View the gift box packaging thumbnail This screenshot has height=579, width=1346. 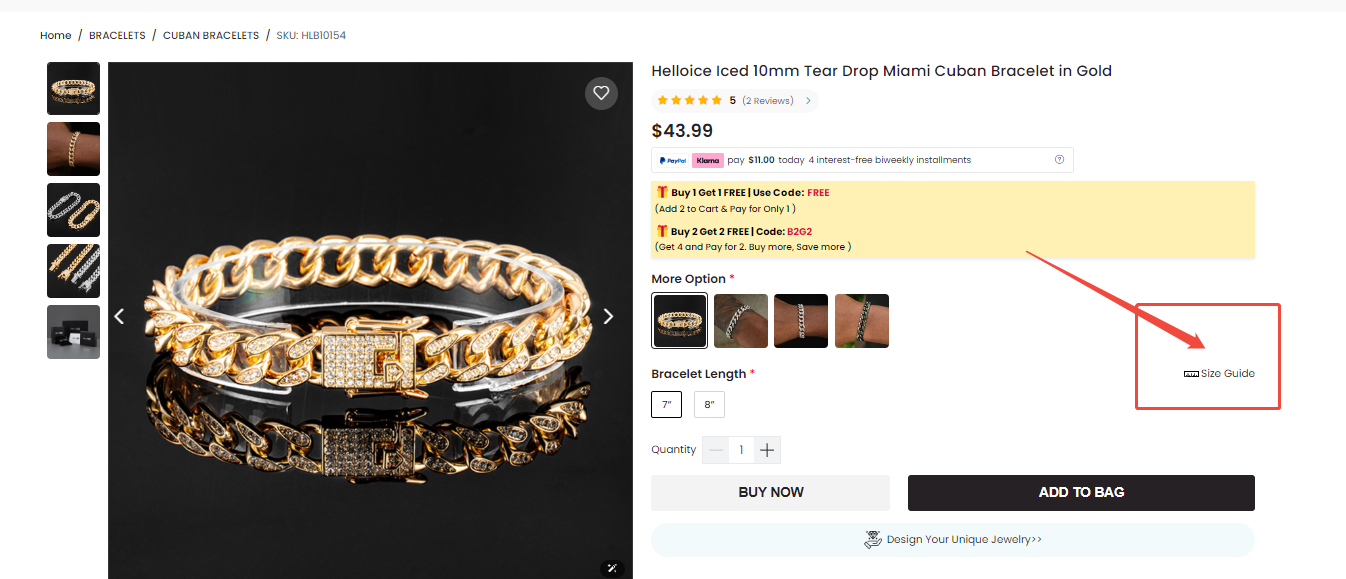point(74,332)
